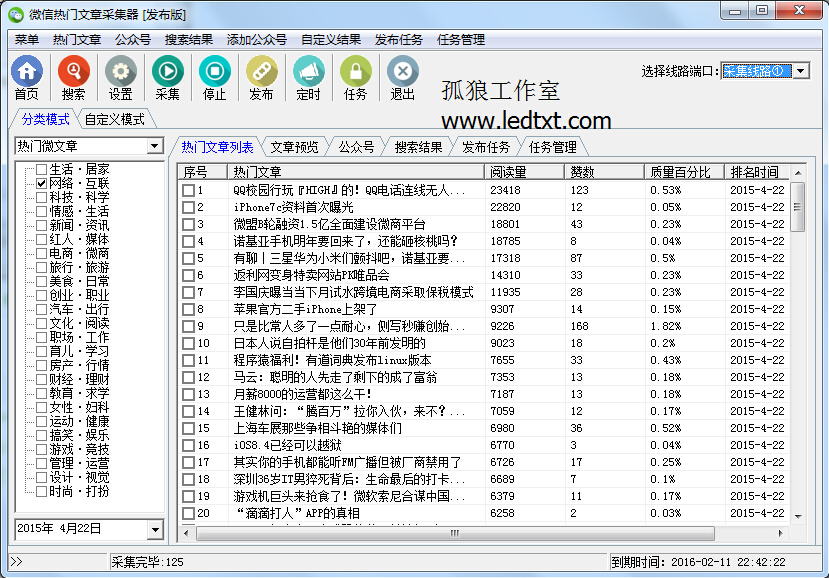Sort by the 阅读量 column header

(524, 172)
